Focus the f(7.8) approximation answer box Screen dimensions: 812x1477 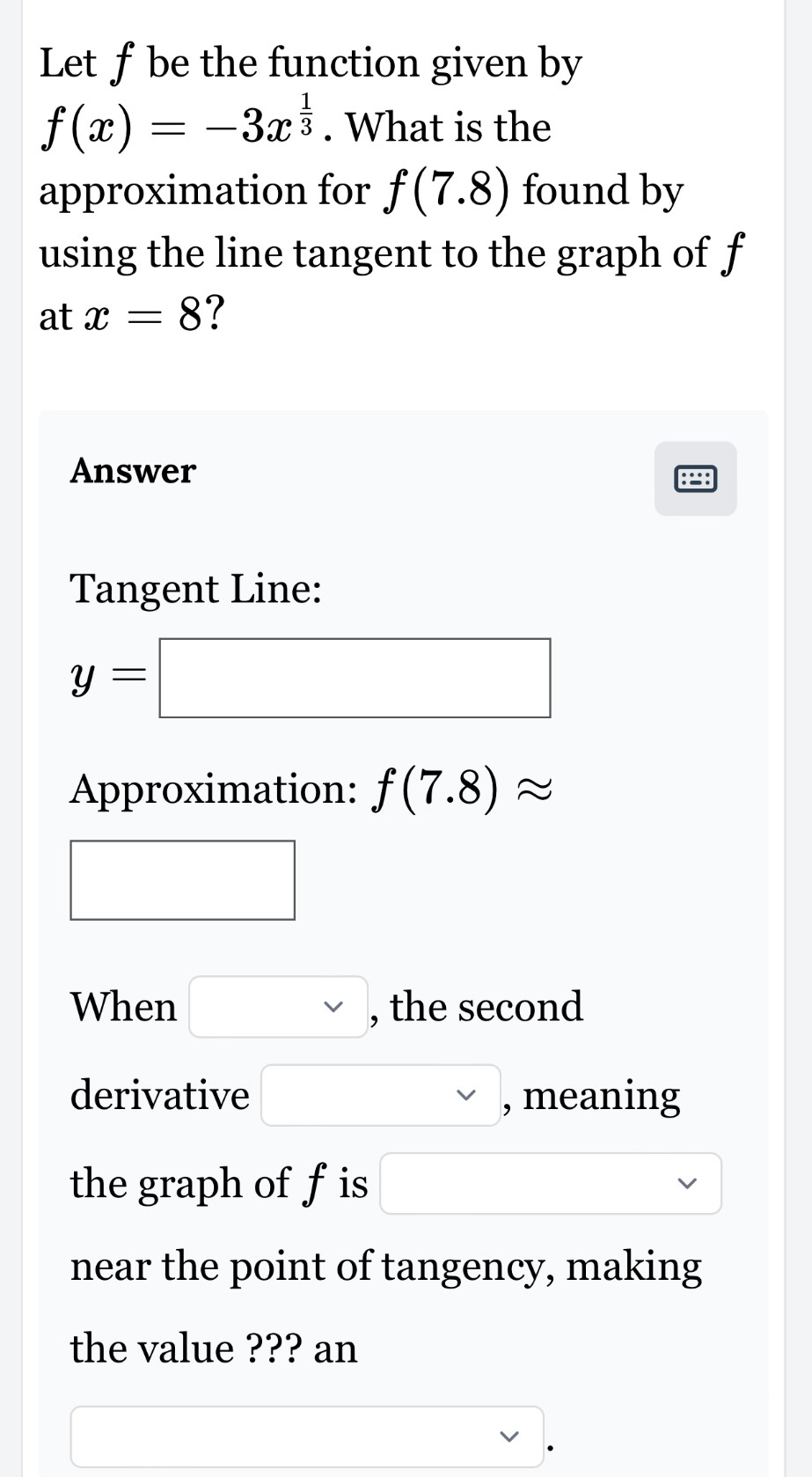pos(182,880)
